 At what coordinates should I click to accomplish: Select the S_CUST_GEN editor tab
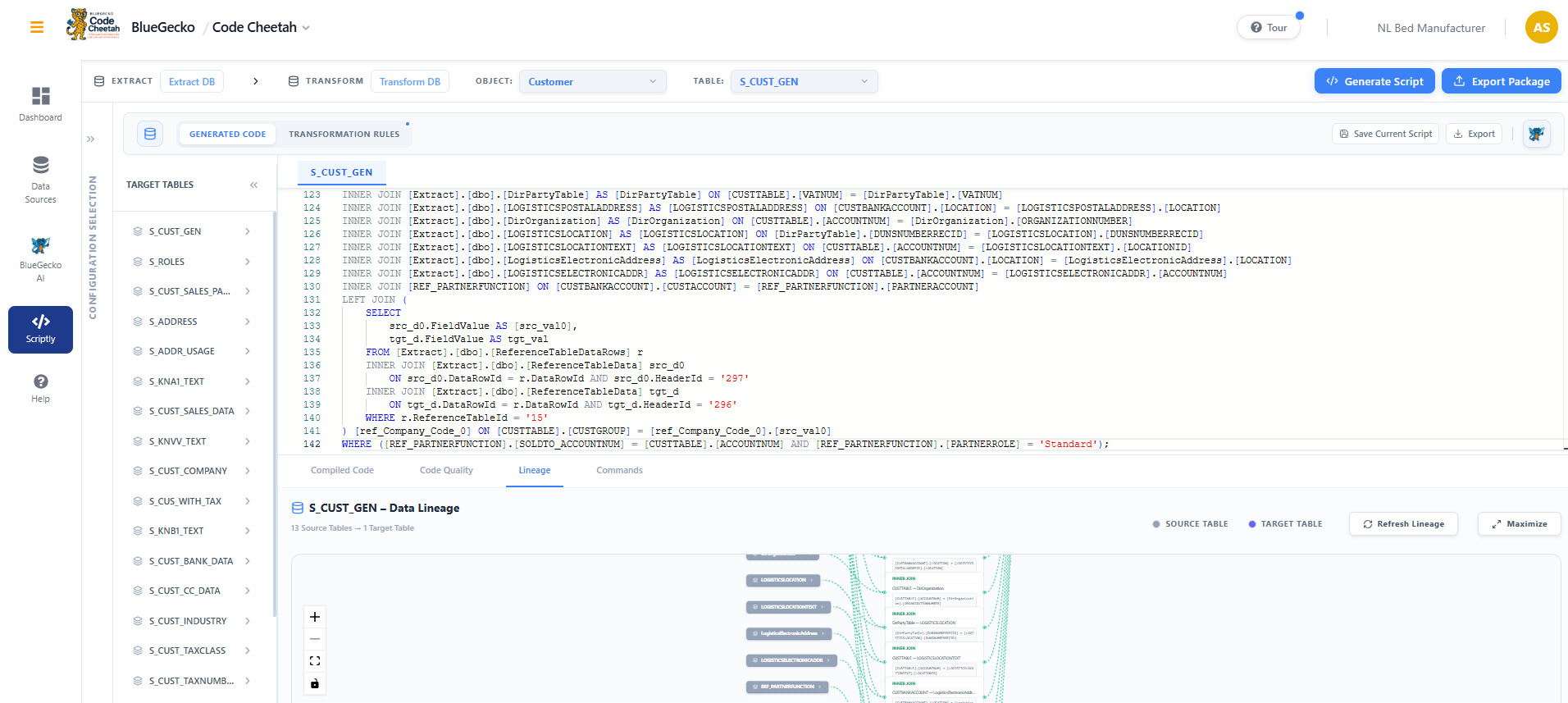click(x=341, y=172)
